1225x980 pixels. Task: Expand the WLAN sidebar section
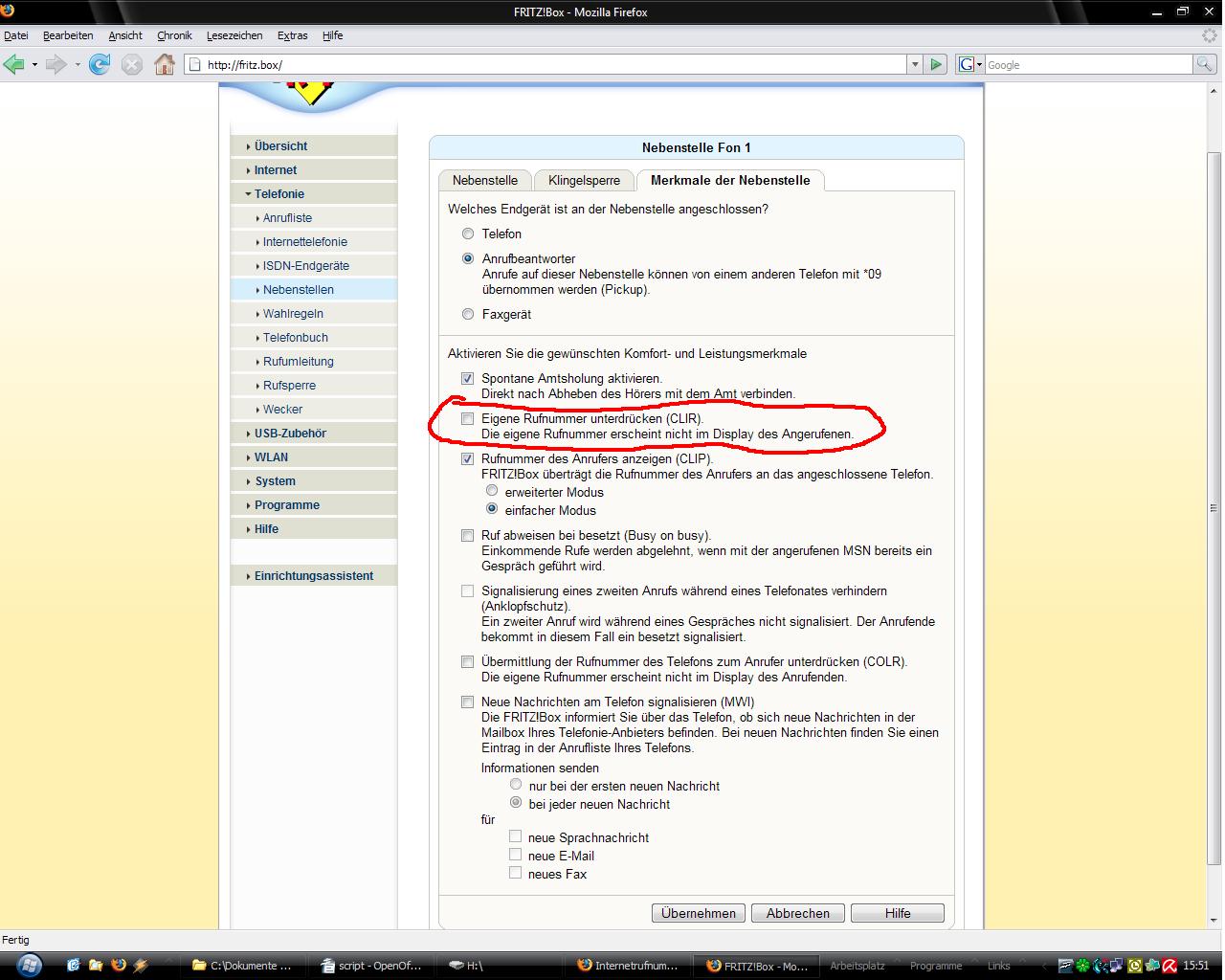[x=314, y=457]
